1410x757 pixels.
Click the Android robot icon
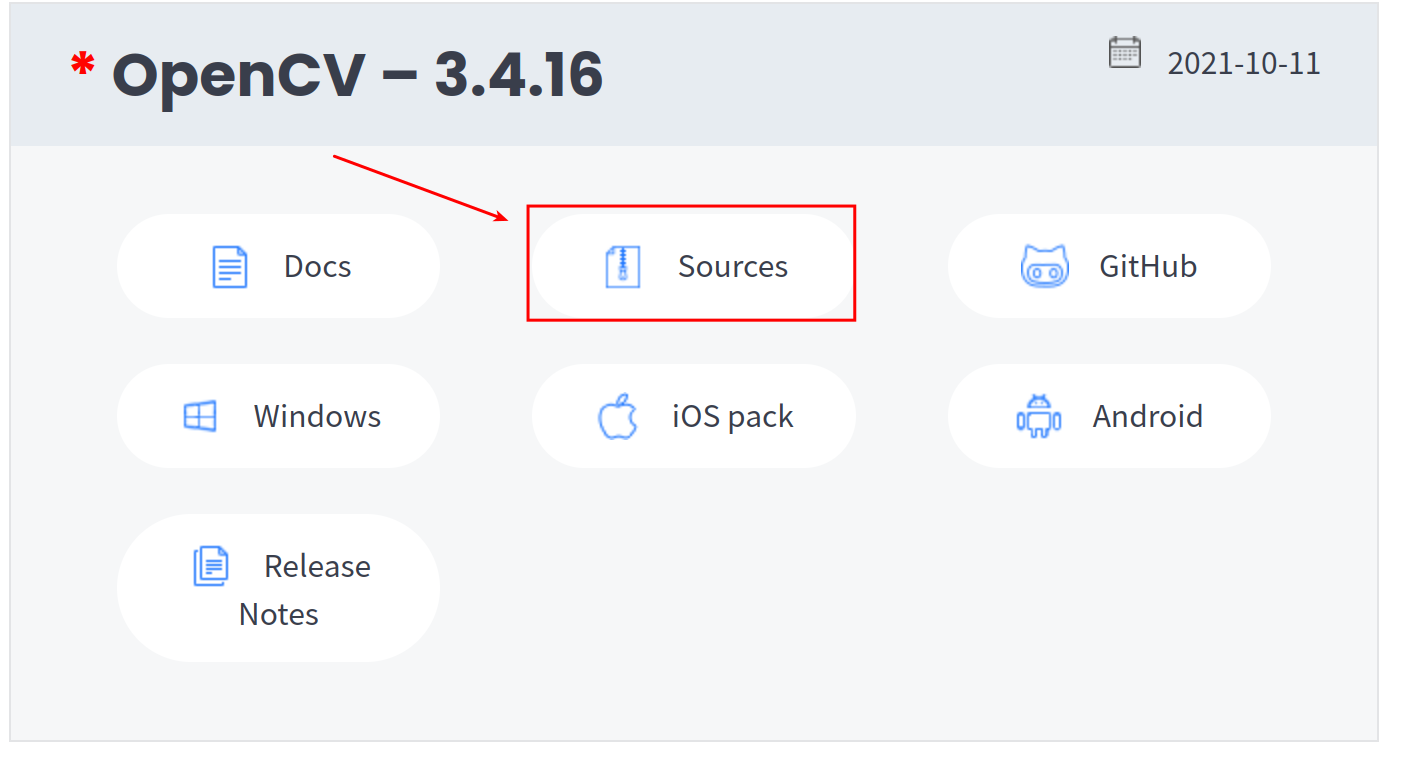(1038, 416)
